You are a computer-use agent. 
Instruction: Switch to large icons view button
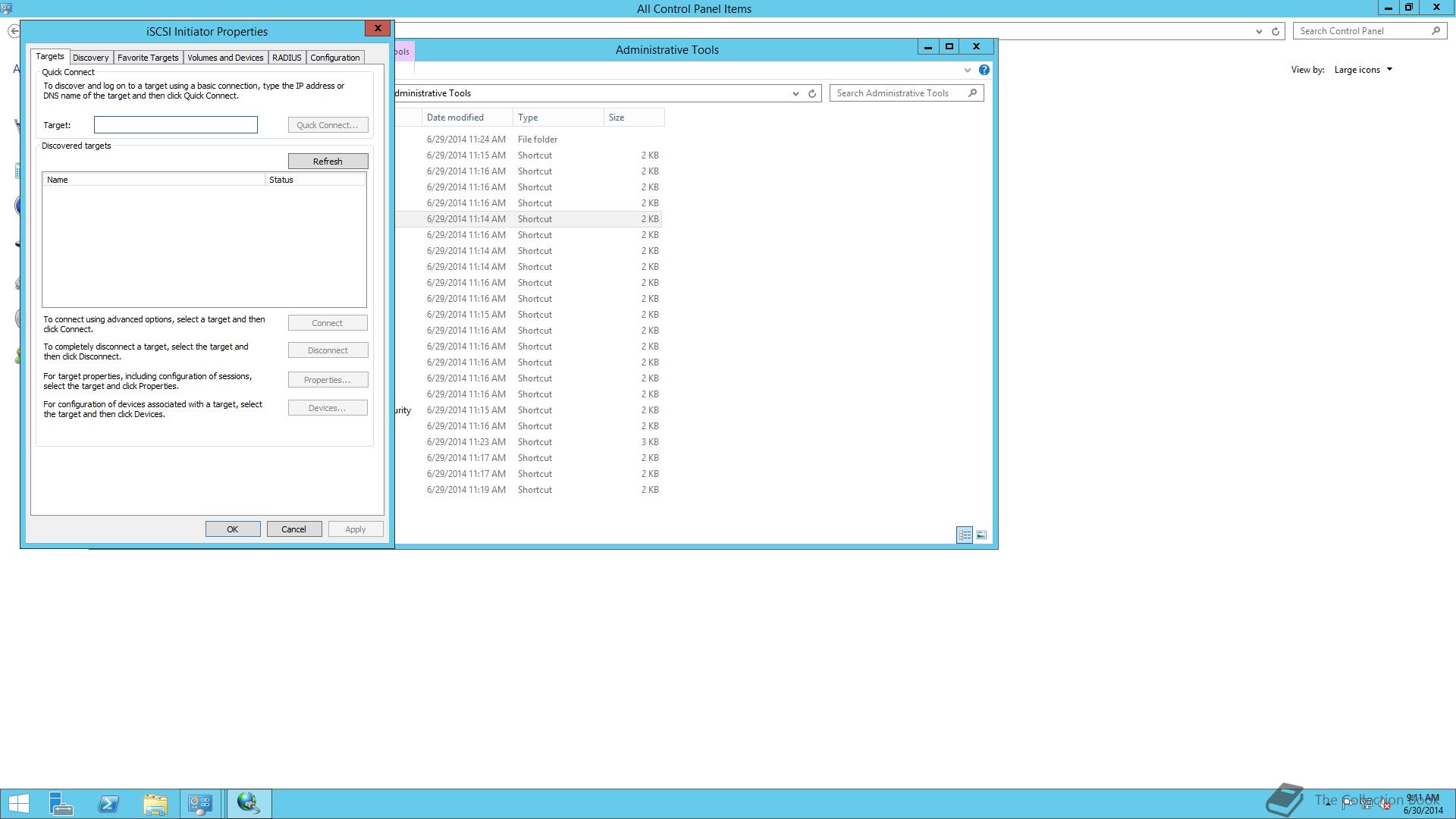(x=981, y=535)
